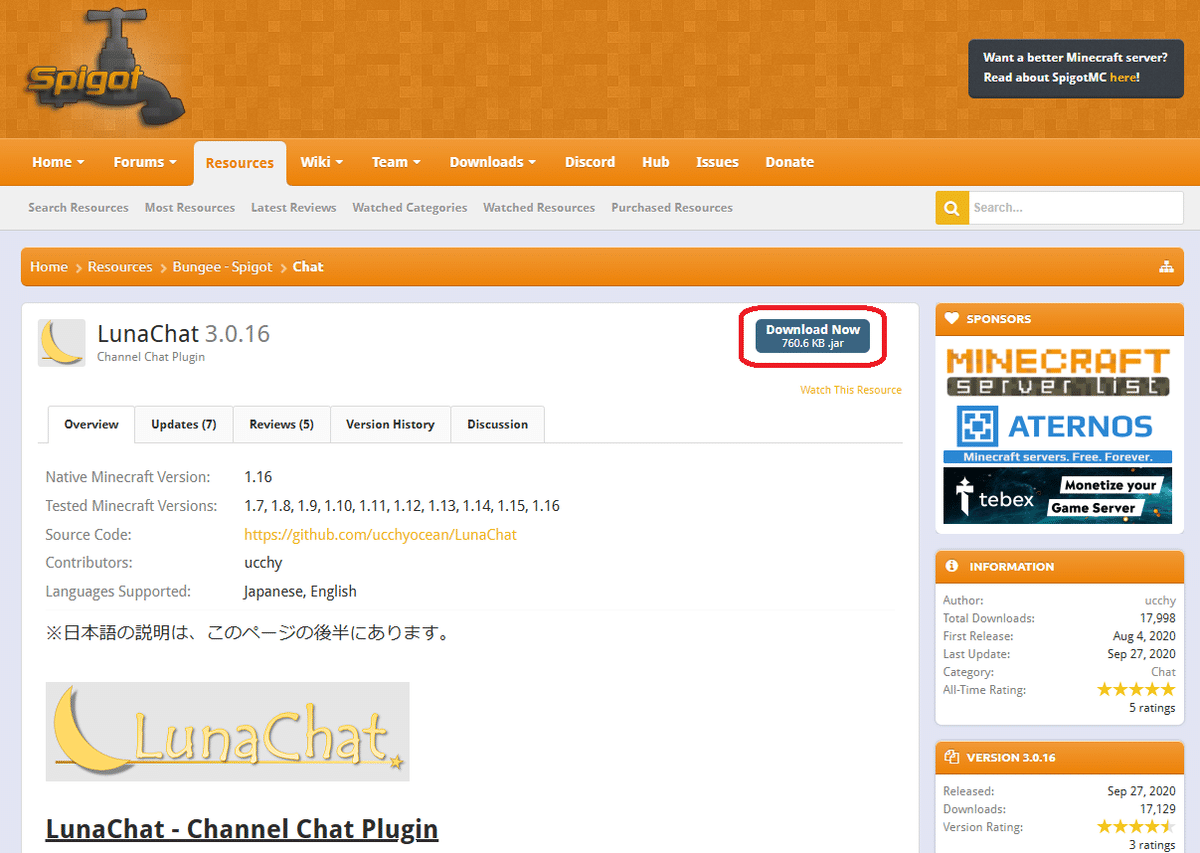
Task: Open the Wiki dropdown
Action: tap(321, 161)
